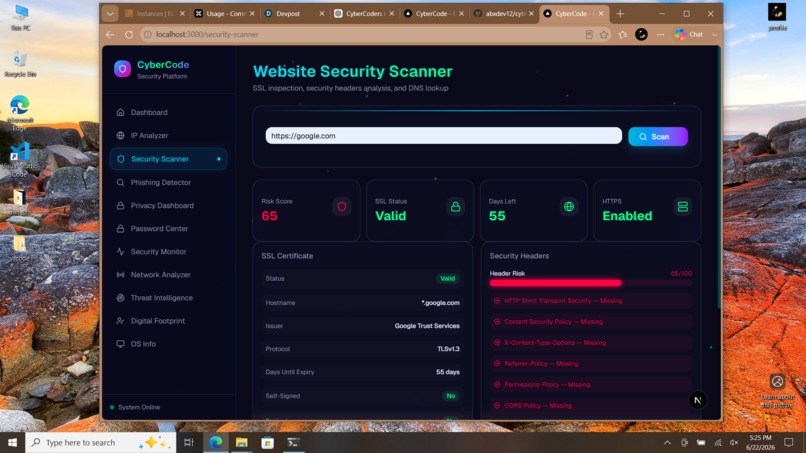Screen dimensions: 806x453
Task: Click the taskbar search box
Action: [100, 442]
